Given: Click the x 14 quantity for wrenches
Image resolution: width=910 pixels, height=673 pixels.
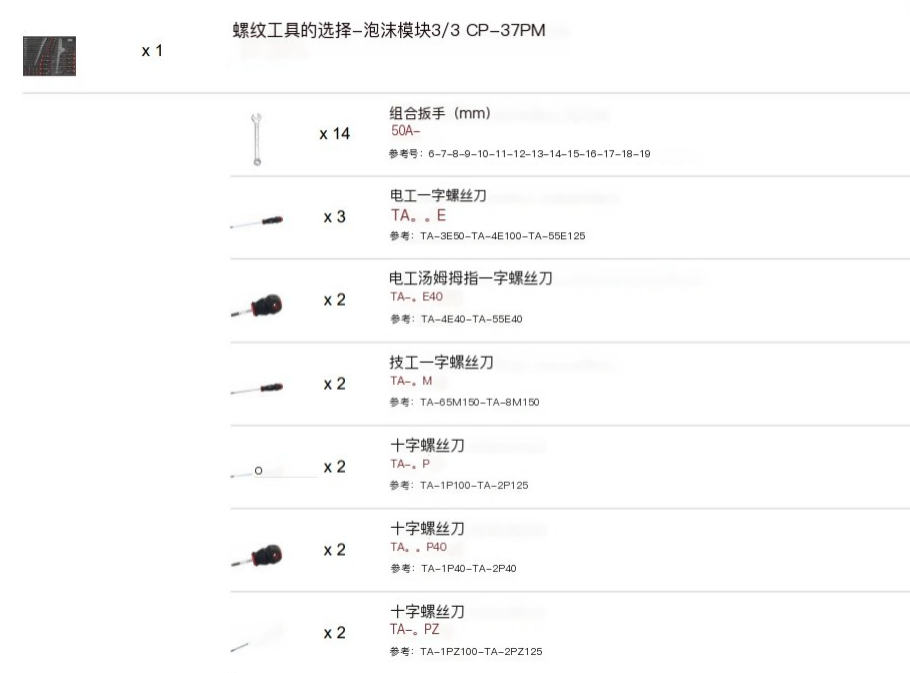Looking at the screenshot, I should click(335, 133).
